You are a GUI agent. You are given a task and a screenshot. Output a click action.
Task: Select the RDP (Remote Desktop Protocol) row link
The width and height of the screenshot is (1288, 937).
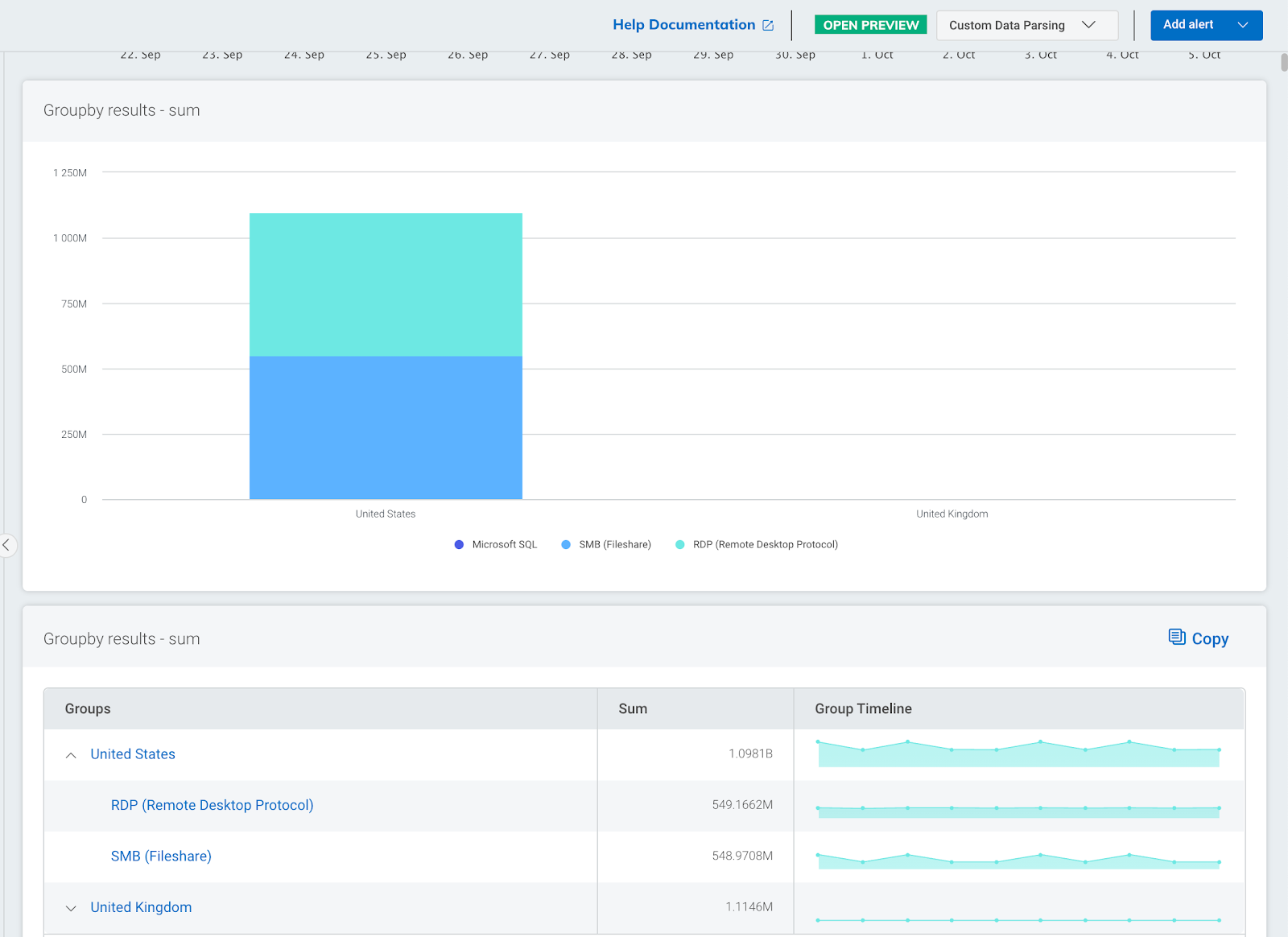click(x=212, y=805)
